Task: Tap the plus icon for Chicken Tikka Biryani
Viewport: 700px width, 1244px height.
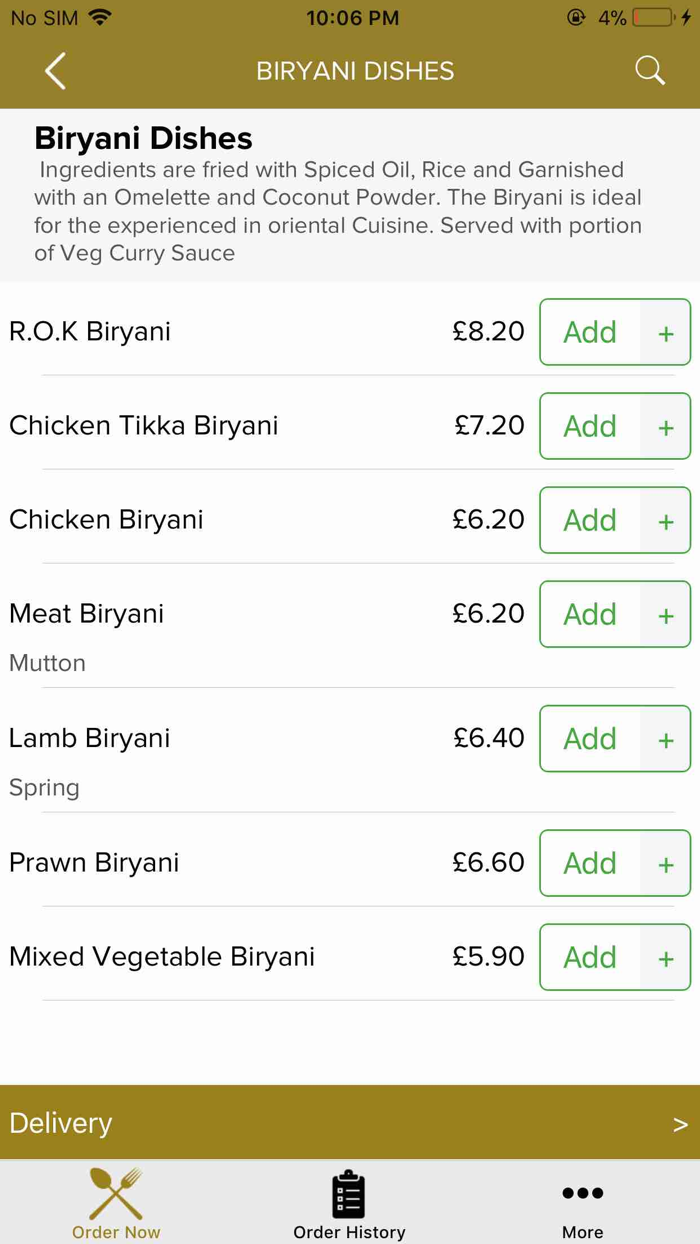Action: pos(666,427)
